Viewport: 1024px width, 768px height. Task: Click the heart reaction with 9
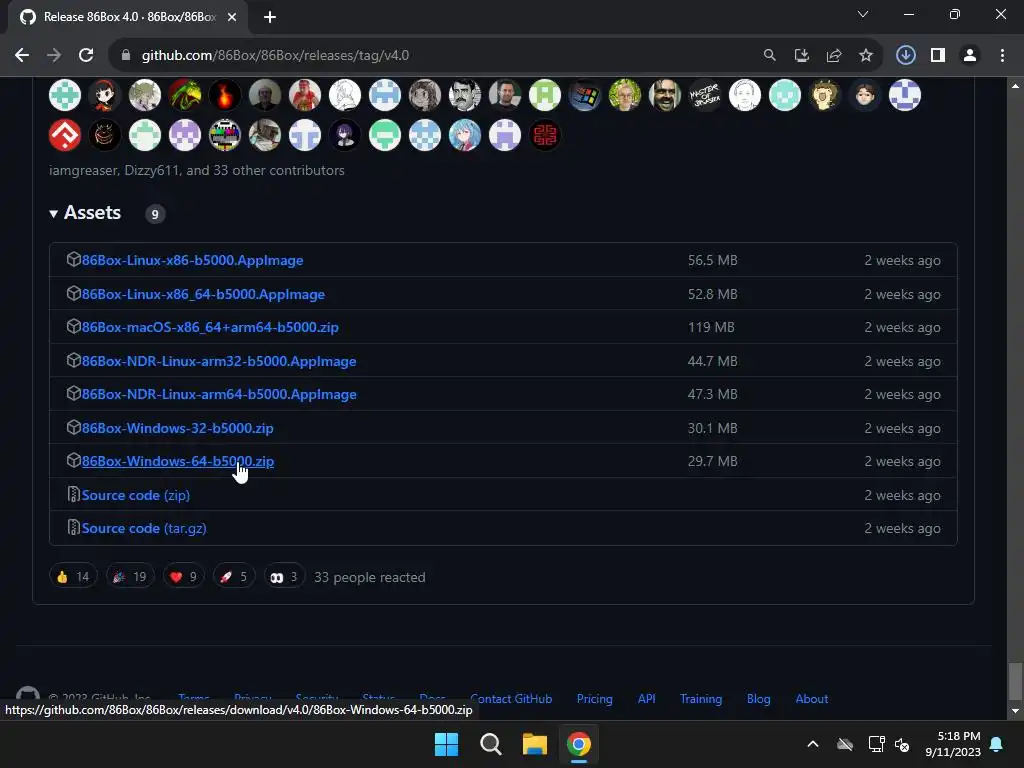pos(184,576)
